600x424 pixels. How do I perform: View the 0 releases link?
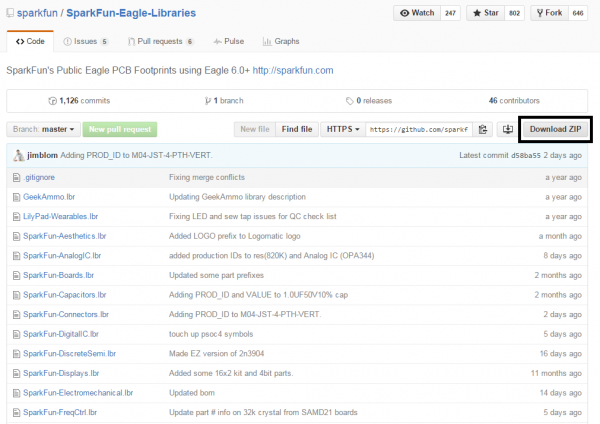pos(369,101)
